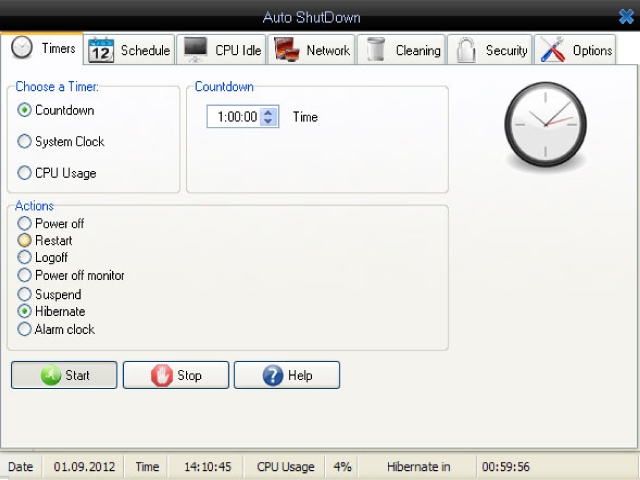Click the Actions group heading
The width and height of the screenshot is (640, 480).
[x=34, y=206]
